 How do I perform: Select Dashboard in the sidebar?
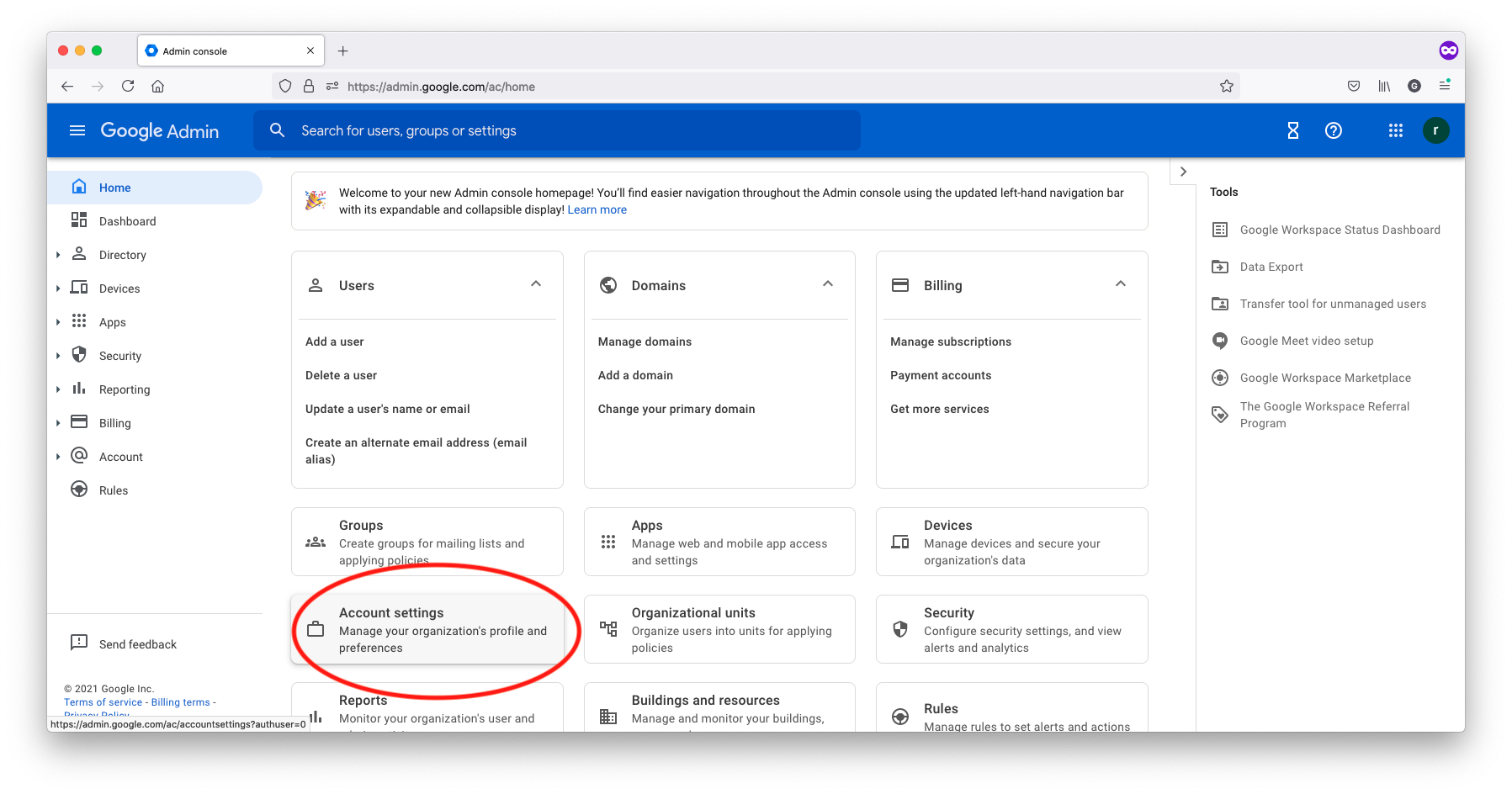155,221
